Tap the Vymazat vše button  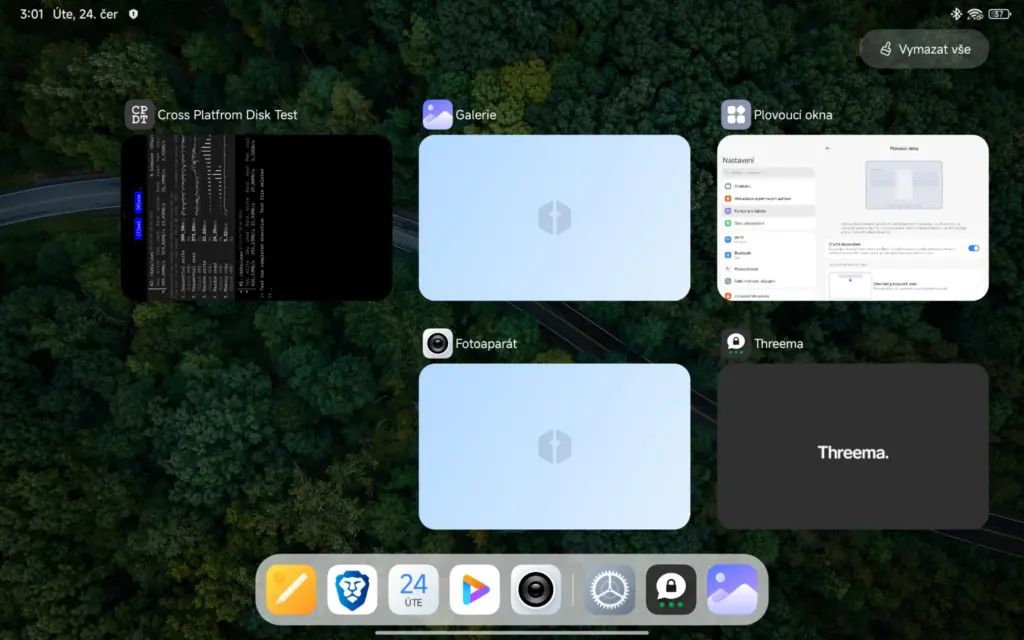pos(924,49)
